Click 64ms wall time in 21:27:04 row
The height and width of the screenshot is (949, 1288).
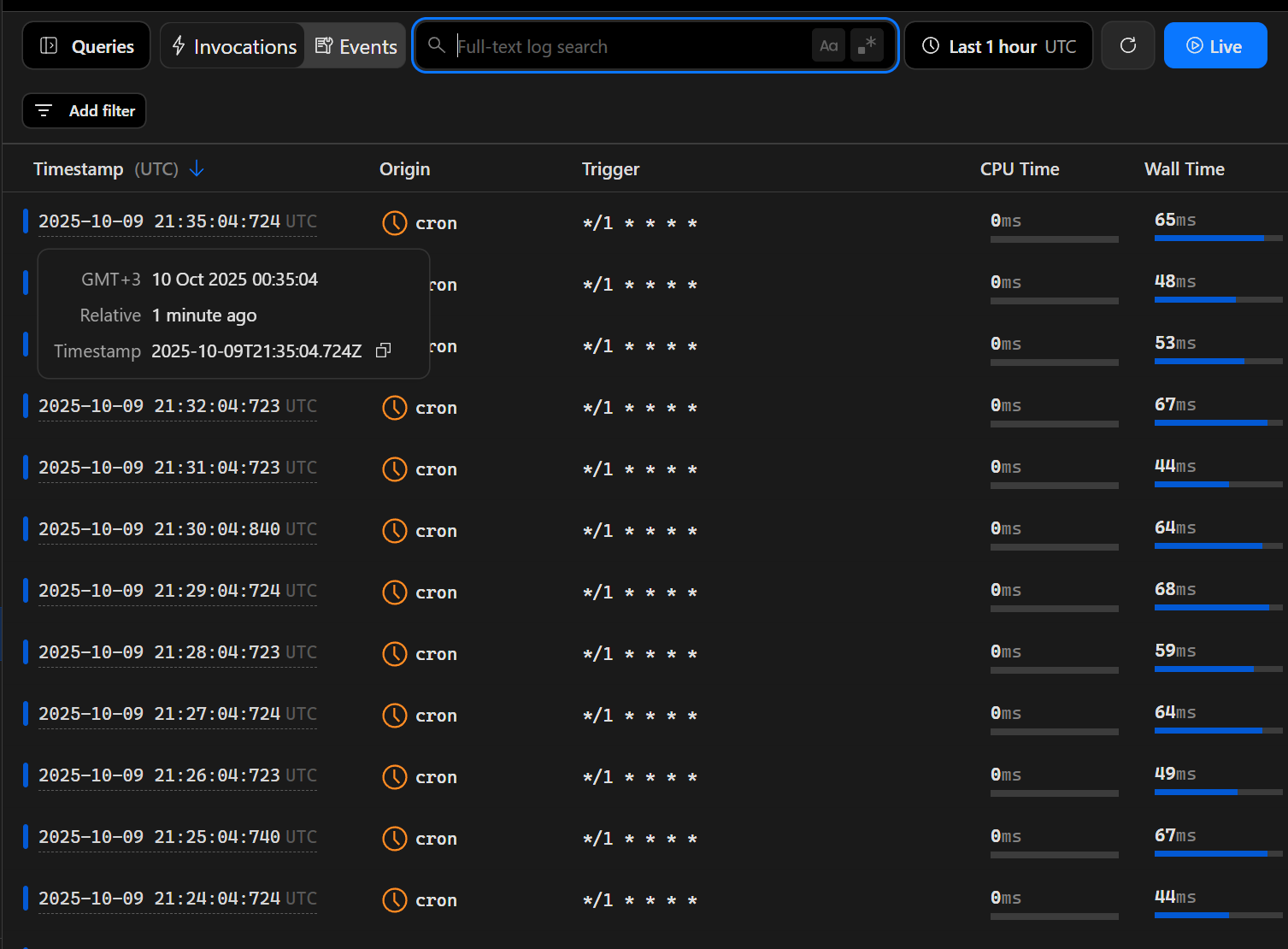[1175, 712]
